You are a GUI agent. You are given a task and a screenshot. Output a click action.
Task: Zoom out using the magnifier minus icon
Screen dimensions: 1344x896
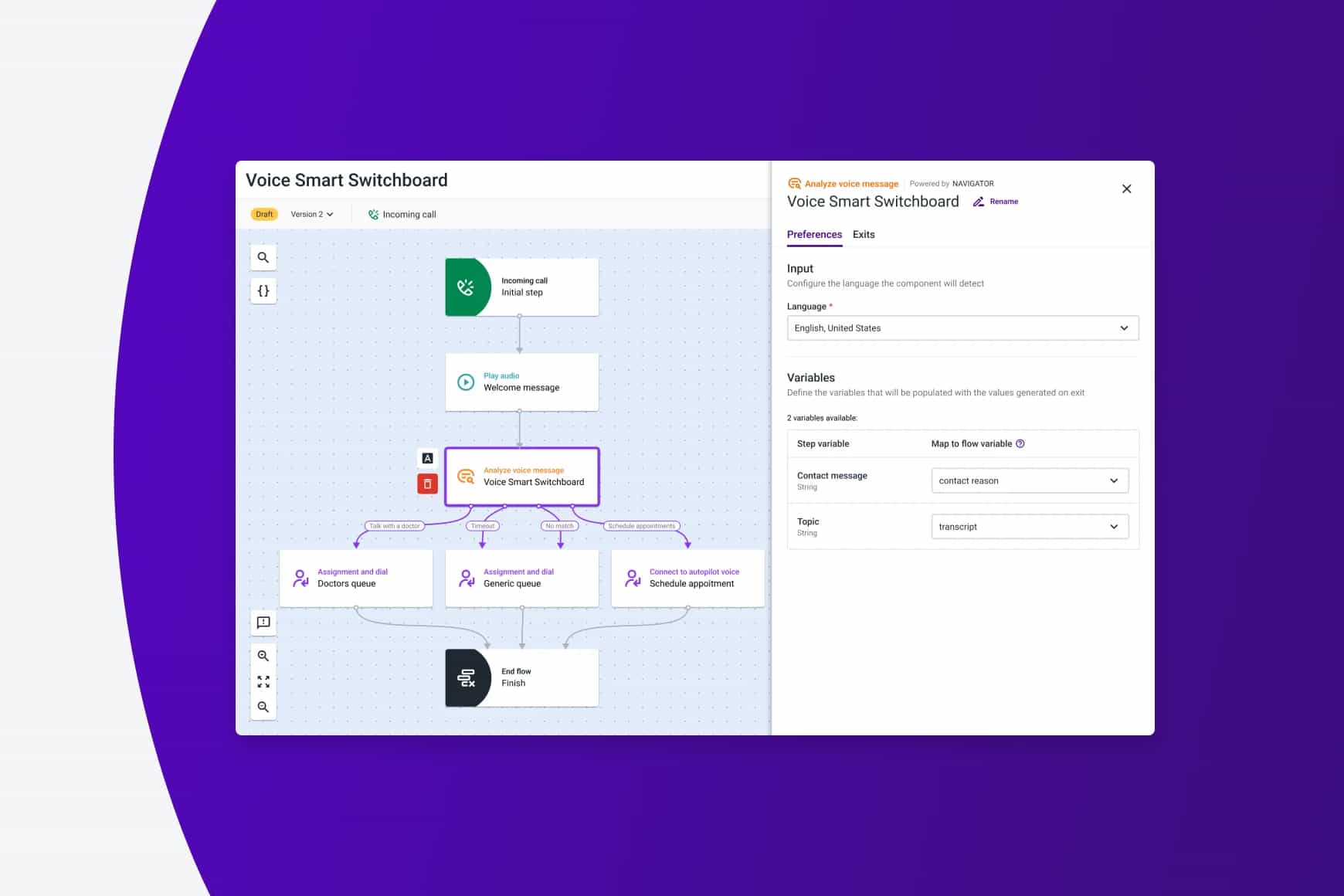tap(263, 706)
